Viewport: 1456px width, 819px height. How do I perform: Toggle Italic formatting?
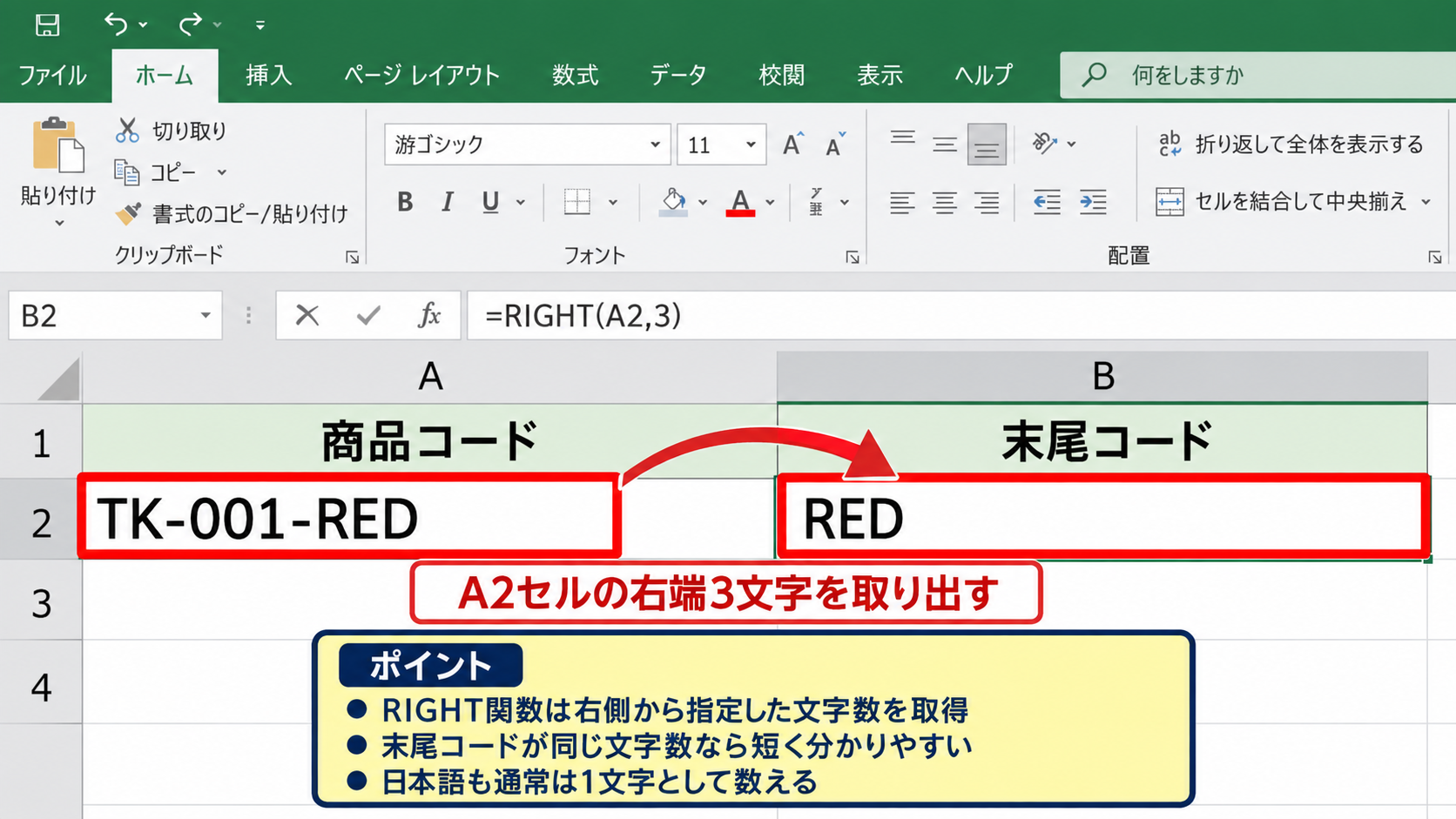[x=448, y=202]
